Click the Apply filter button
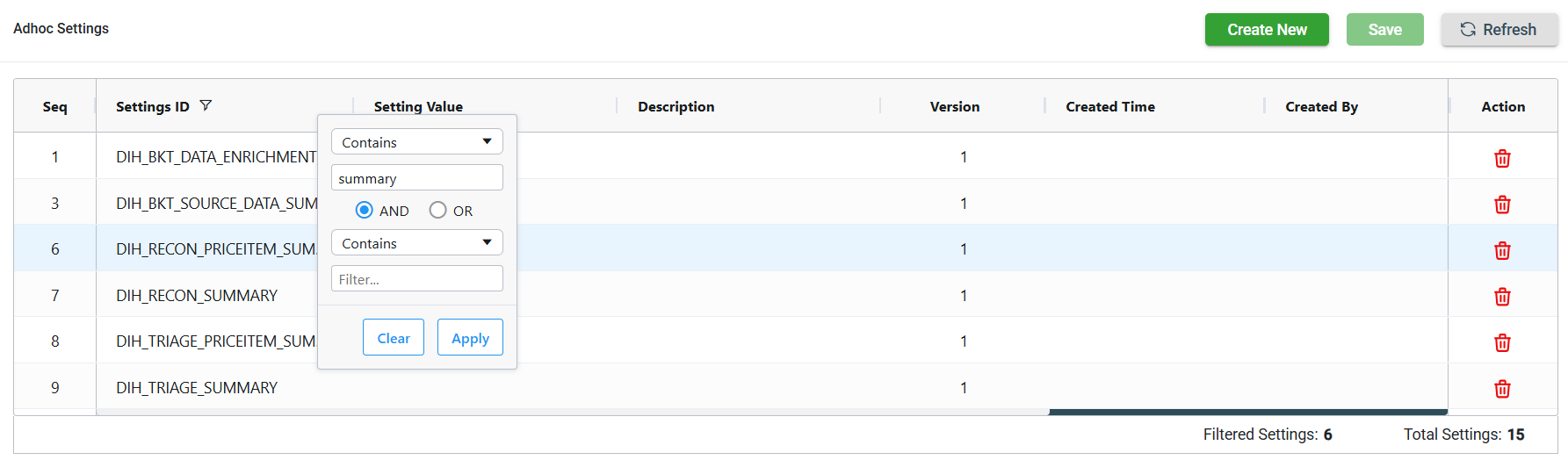The width and height of the screenshot is (1568, 467). (470, 338)
